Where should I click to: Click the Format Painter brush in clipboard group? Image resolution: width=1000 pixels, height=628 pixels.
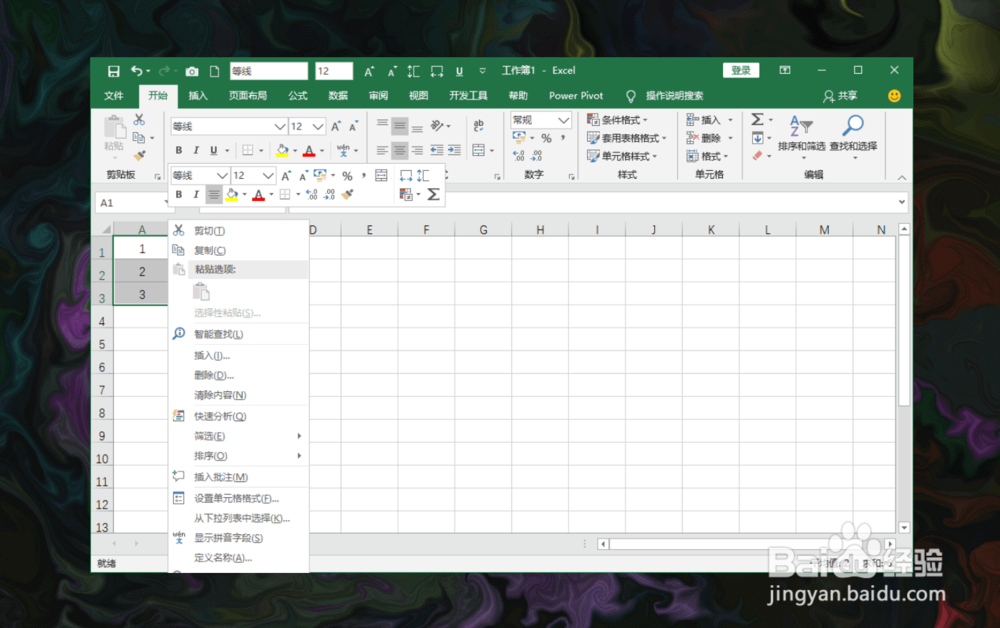click(x=139, y=155)
